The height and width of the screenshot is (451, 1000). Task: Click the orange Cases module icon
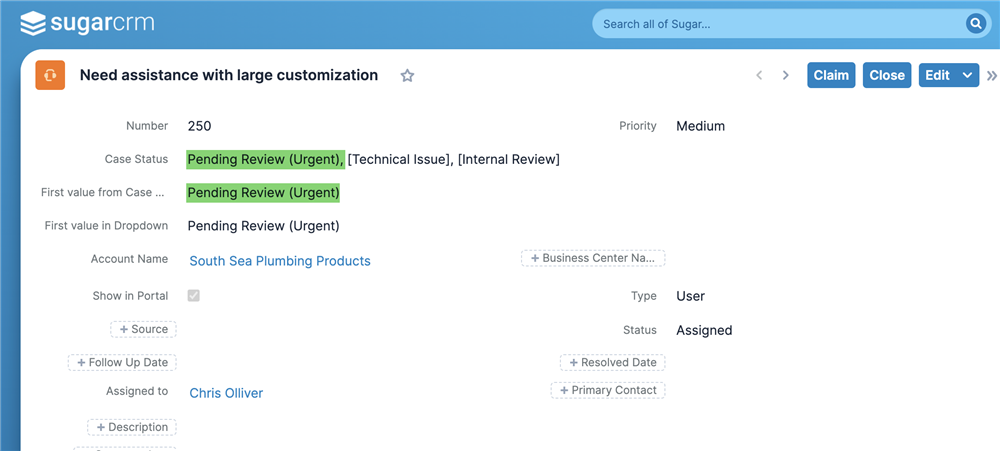pos(50,75)
